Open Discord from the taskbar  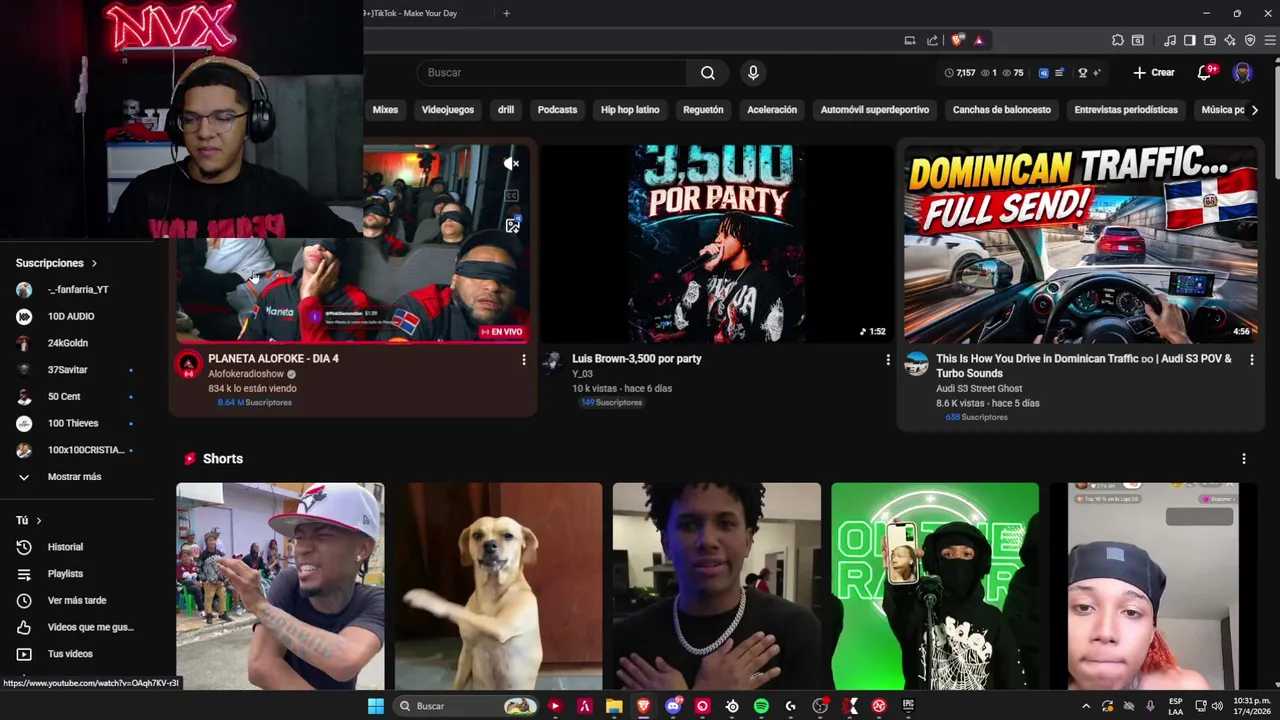[x=673, y=706]
